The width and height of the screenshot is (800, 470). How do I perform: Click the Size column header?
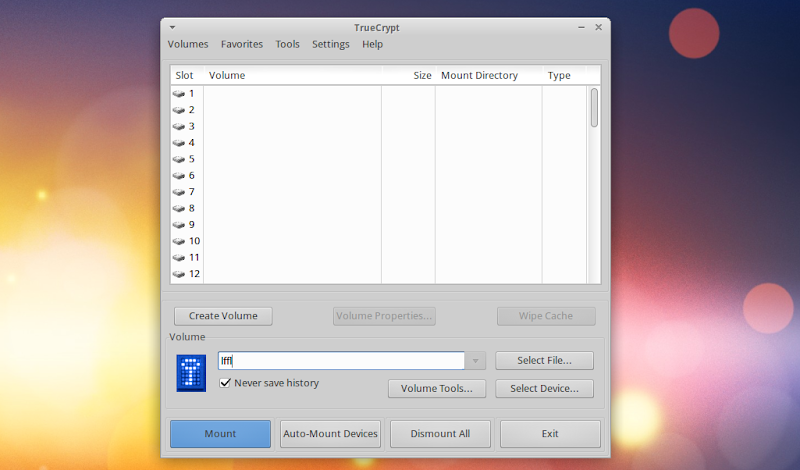[408, 76]
